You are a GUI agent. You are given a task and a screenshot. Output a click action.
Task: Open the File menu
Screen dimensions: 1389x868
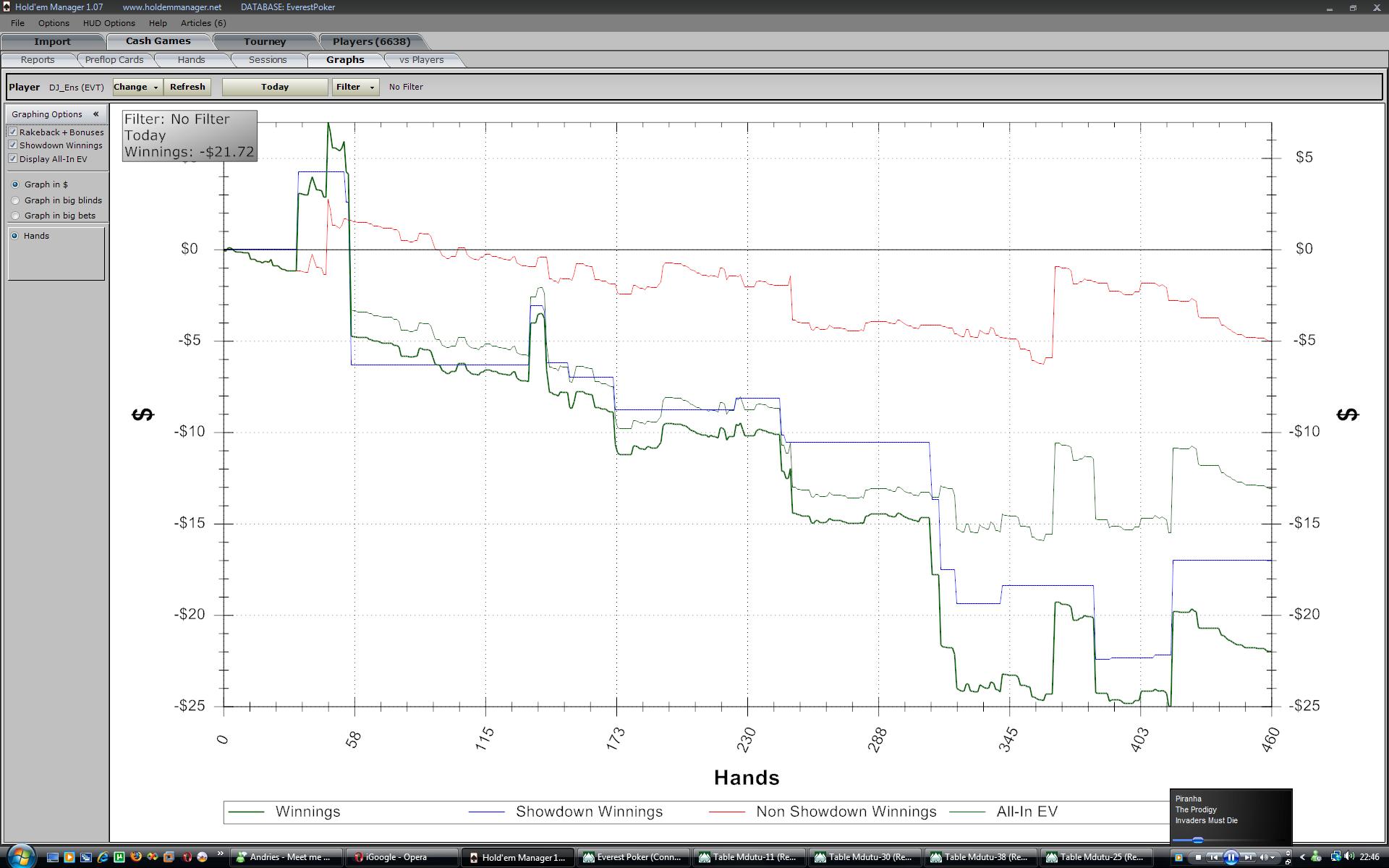click(x=17, y=23)
